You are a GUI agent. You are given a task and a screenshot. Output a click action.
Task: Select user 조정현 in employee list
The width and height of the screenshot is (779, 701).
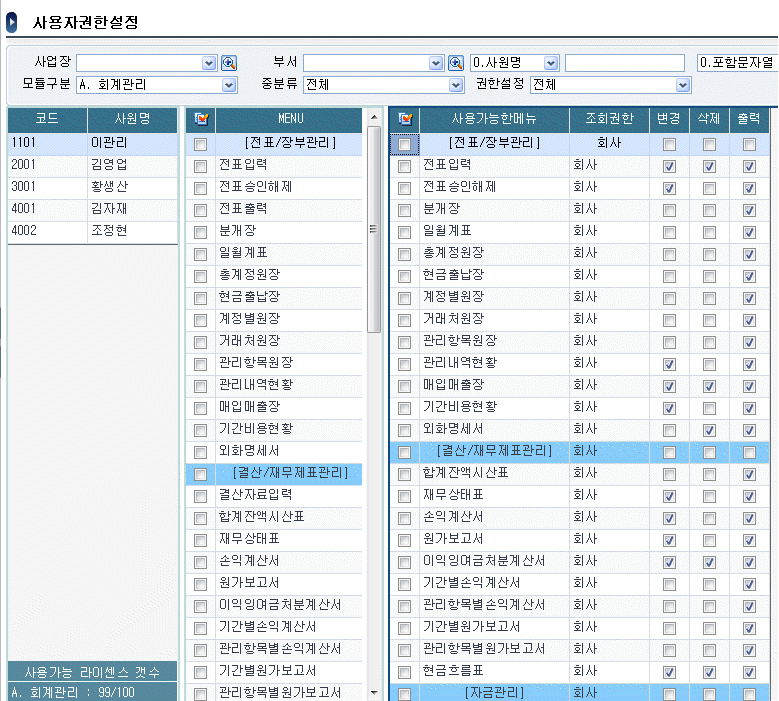[110, 231]
